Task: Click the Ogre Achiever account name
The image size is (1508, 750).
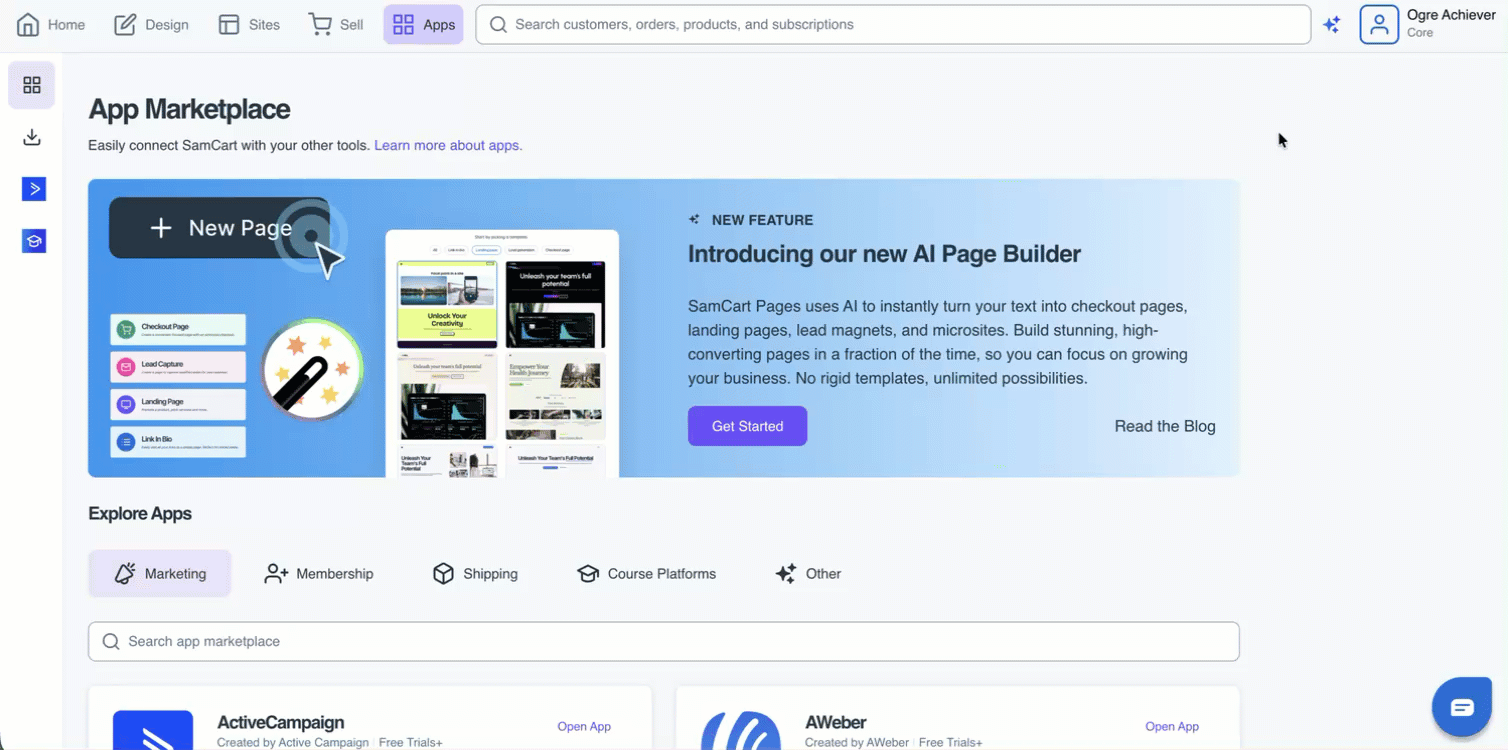Action: 1451,15
